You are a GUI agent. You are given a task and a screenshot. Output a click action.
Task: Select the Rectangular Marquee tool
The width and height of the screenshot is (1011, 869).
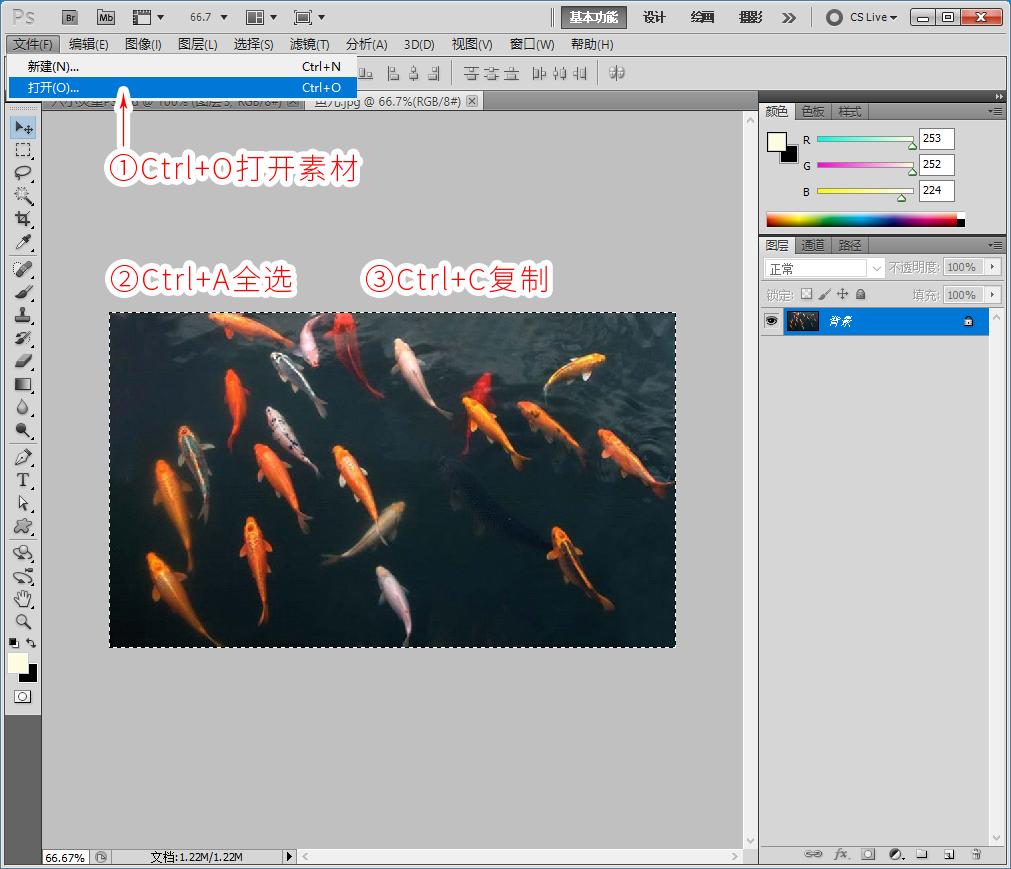(23, 150)
